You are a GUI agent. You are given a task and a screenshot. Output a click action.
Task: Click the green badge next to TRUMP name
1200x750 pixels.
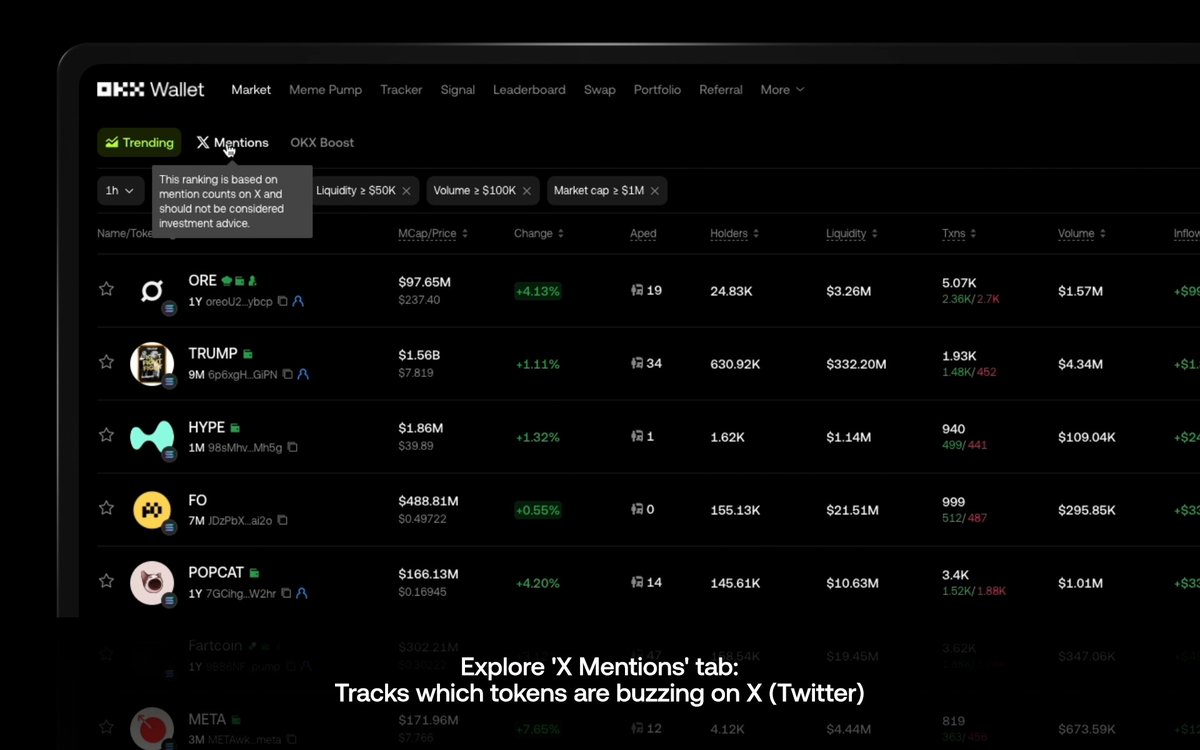pos(248,354)
